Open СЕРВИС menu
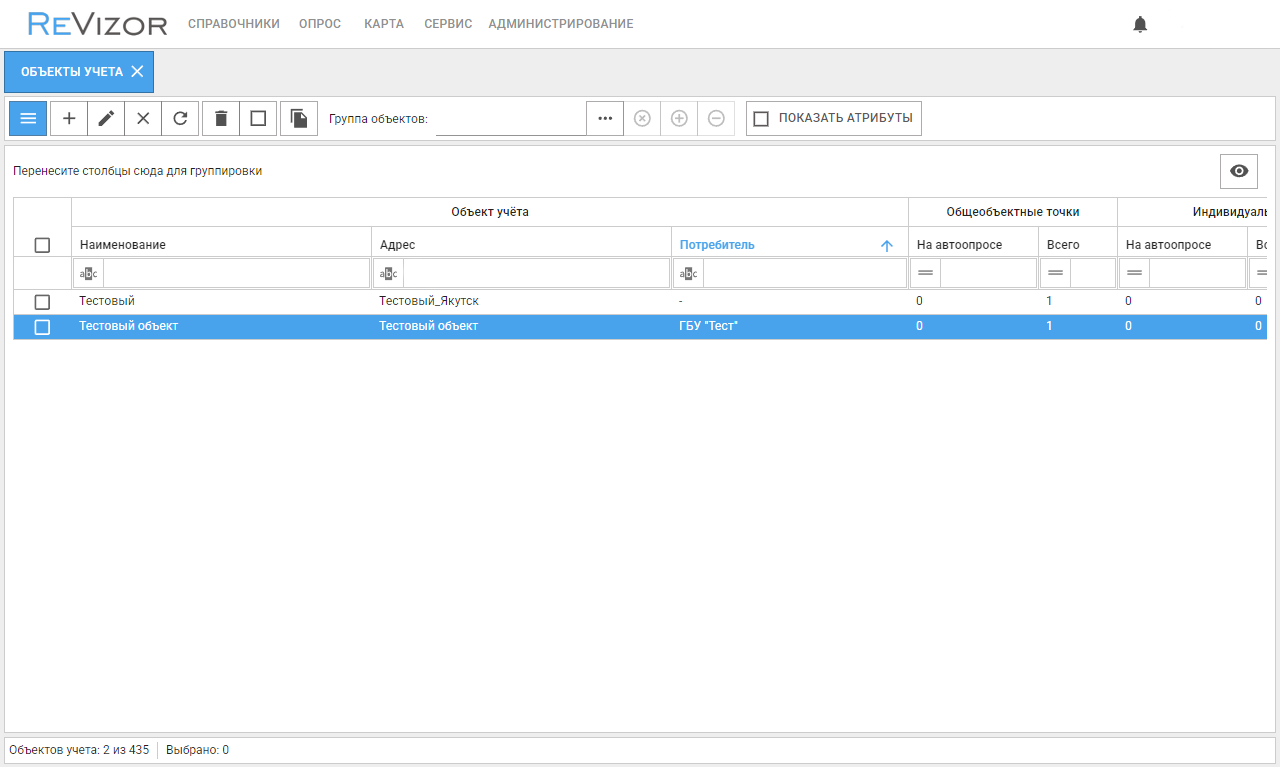Viewport: 1280px width, 767px height. [448, 24]
